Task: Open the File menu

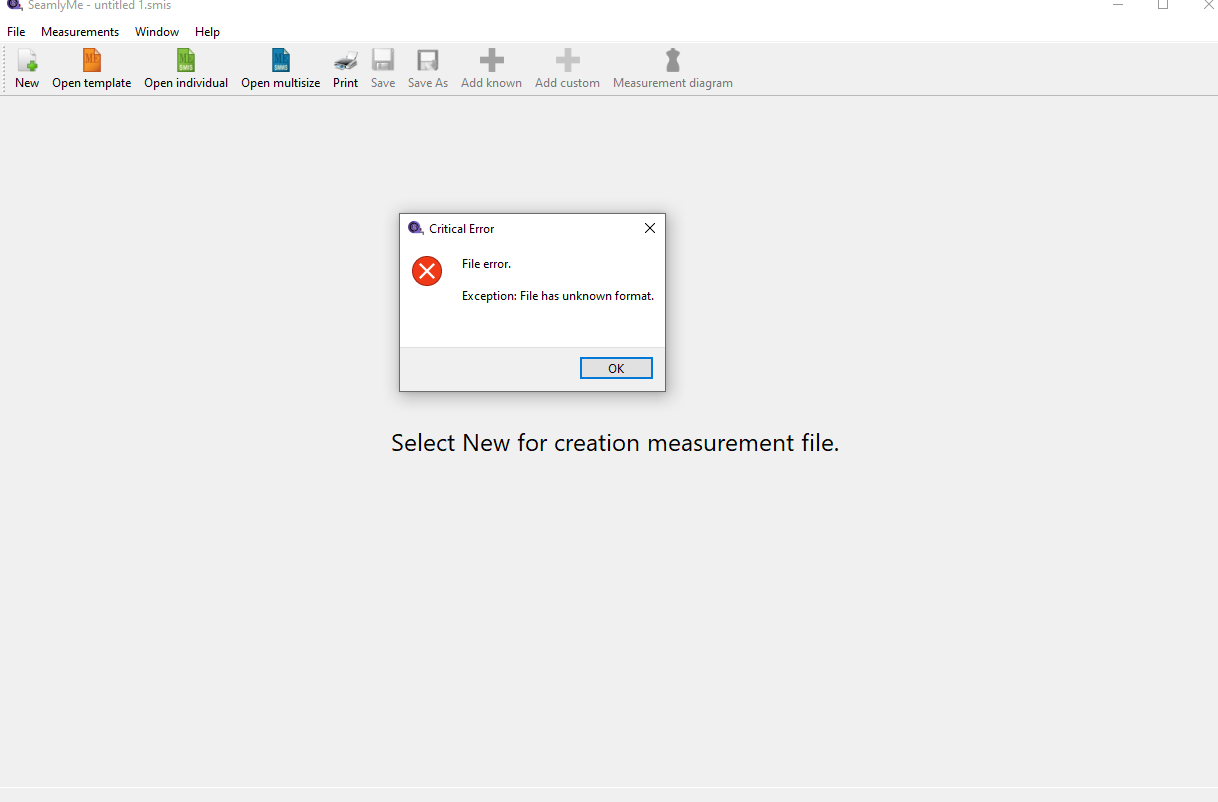Action: [16, 32]
